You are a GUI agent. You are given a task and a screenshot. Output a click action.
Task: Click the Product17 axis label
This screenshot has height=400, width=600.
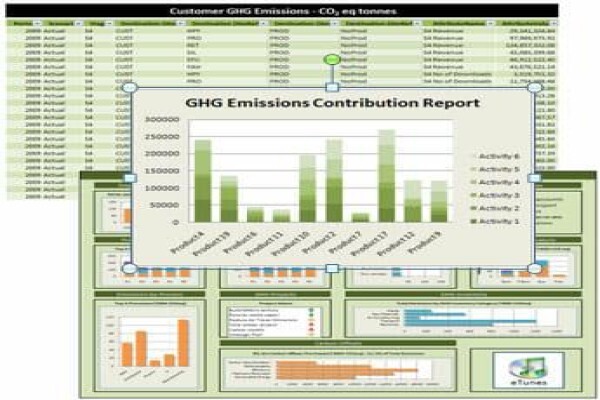(370, 244)
